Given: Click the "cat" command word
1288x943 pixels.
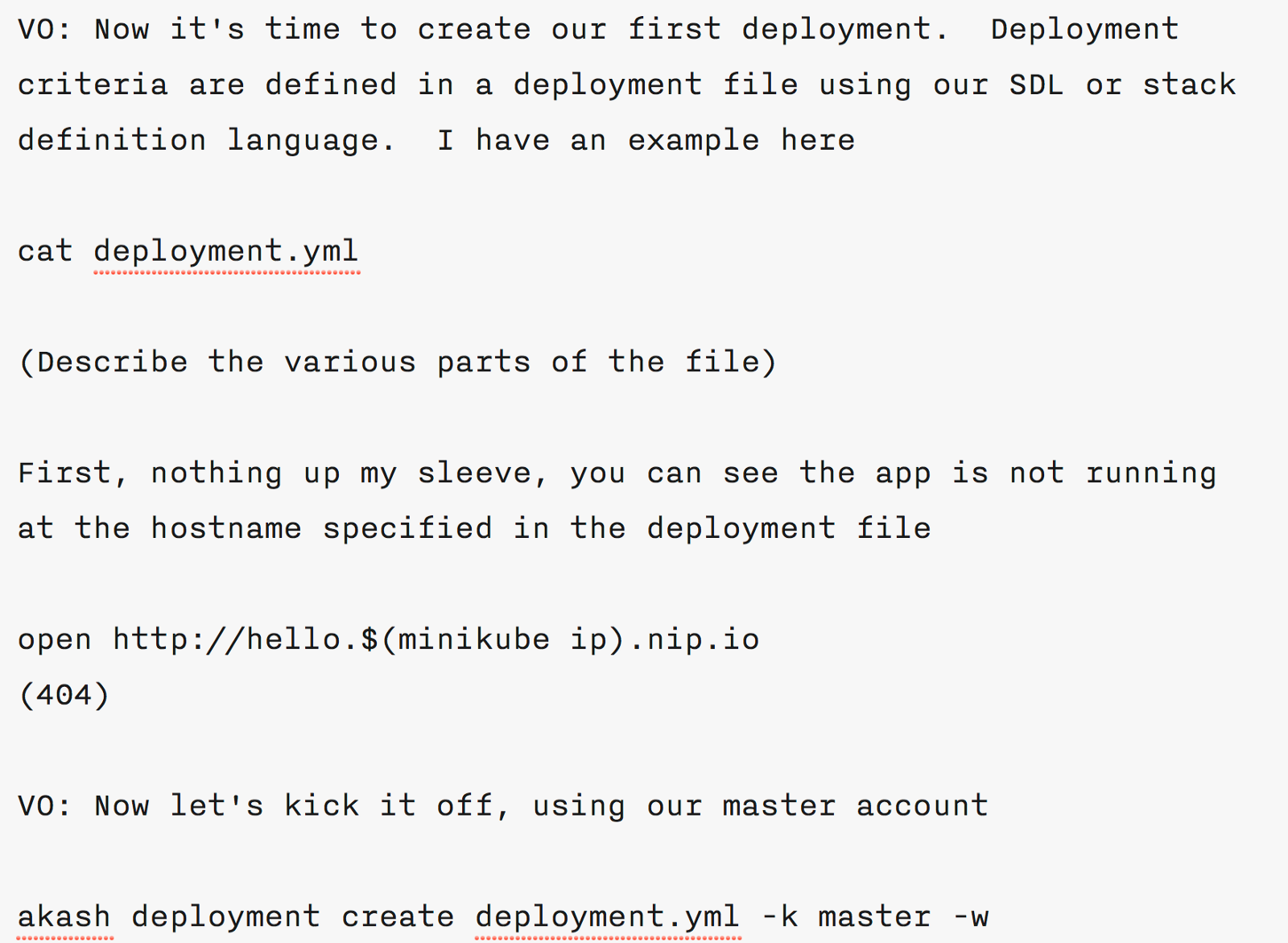Looking at the screenshot, I should [x=45, y=251].
